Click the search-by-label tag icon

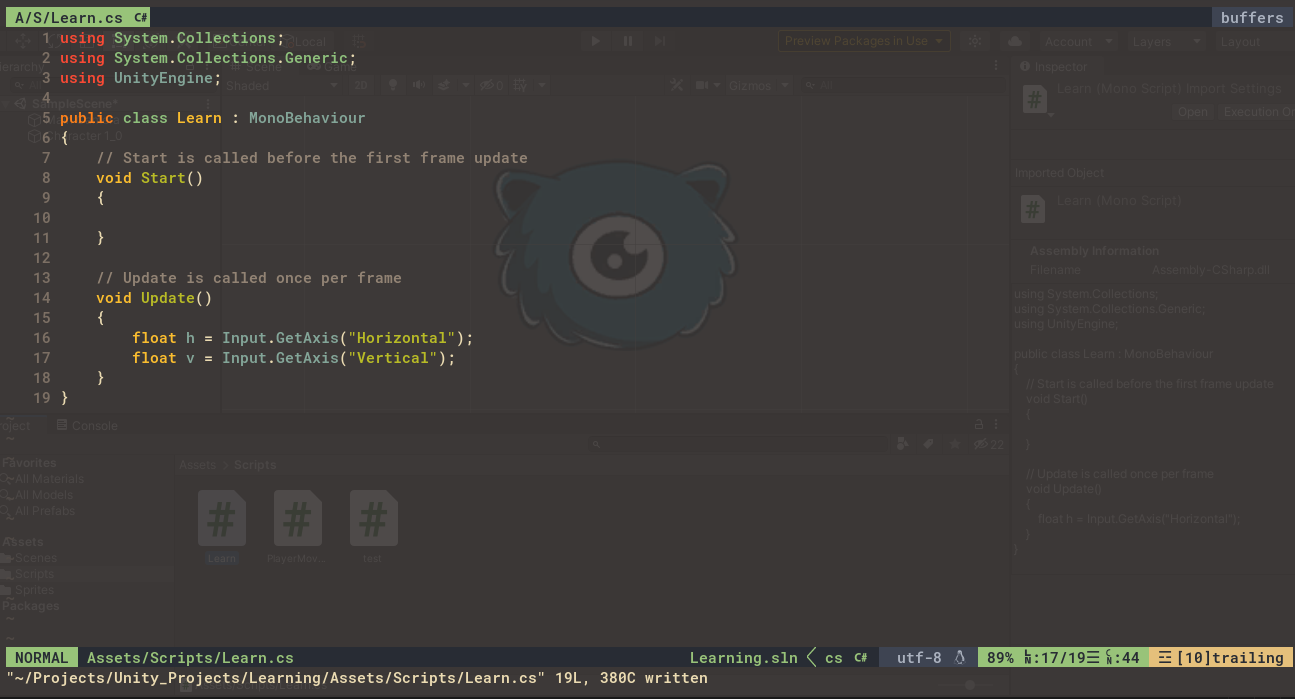pyautogui.click(x=926, y=443)
